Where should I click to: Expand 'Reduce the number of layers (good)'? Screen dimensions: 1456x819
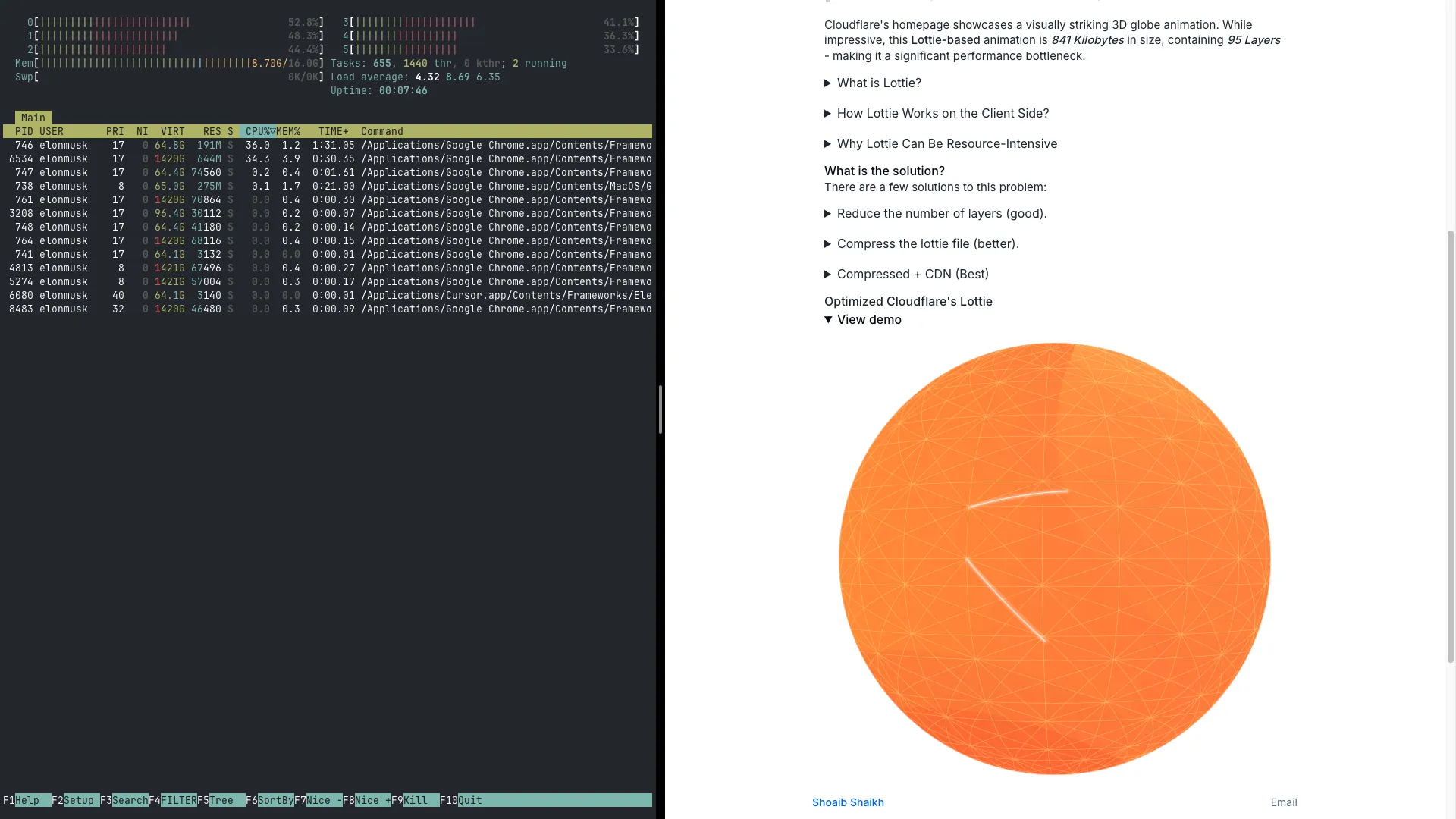coord(940,214)
